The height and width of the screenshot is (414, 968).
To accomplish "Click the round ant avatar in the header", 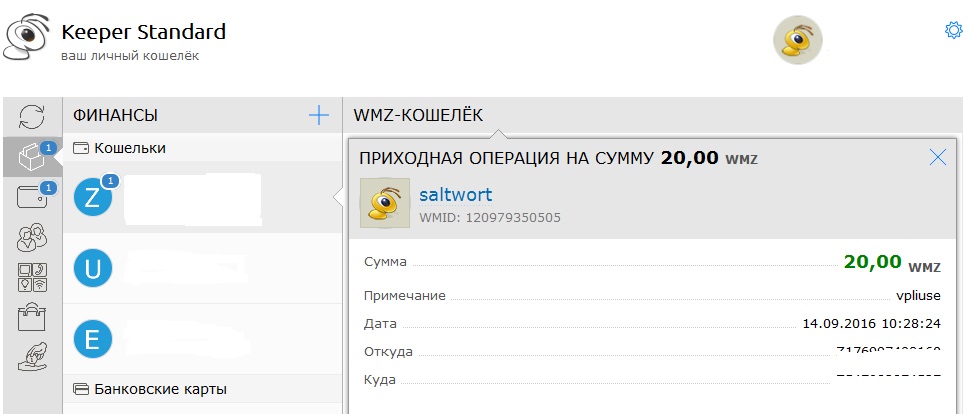I will tap(798, 40).
